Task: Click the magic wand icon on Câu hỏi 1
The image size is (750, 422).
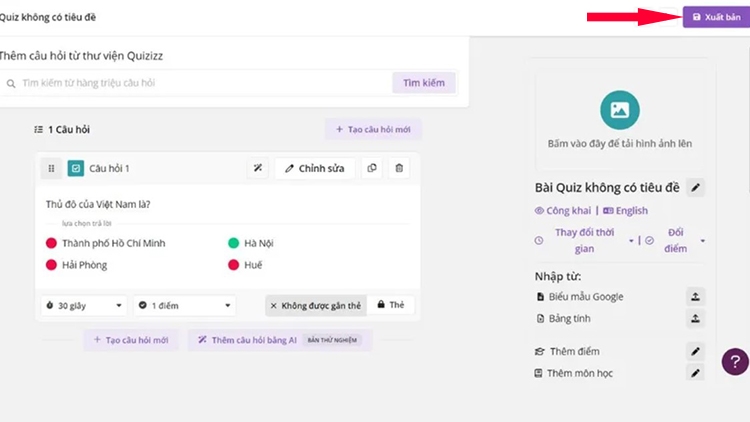Action: point(258,168)
